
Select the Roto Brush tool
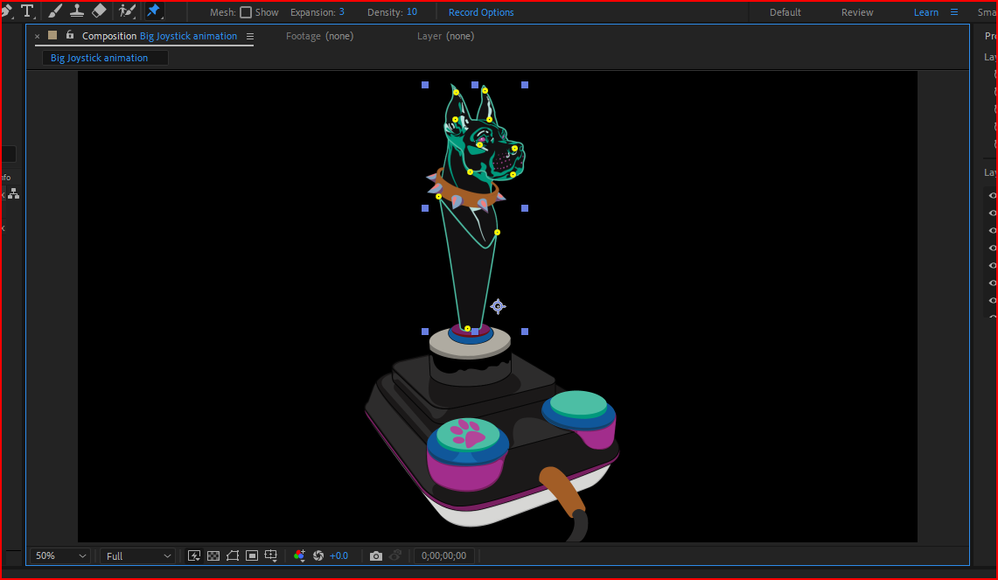click(127, 12)
